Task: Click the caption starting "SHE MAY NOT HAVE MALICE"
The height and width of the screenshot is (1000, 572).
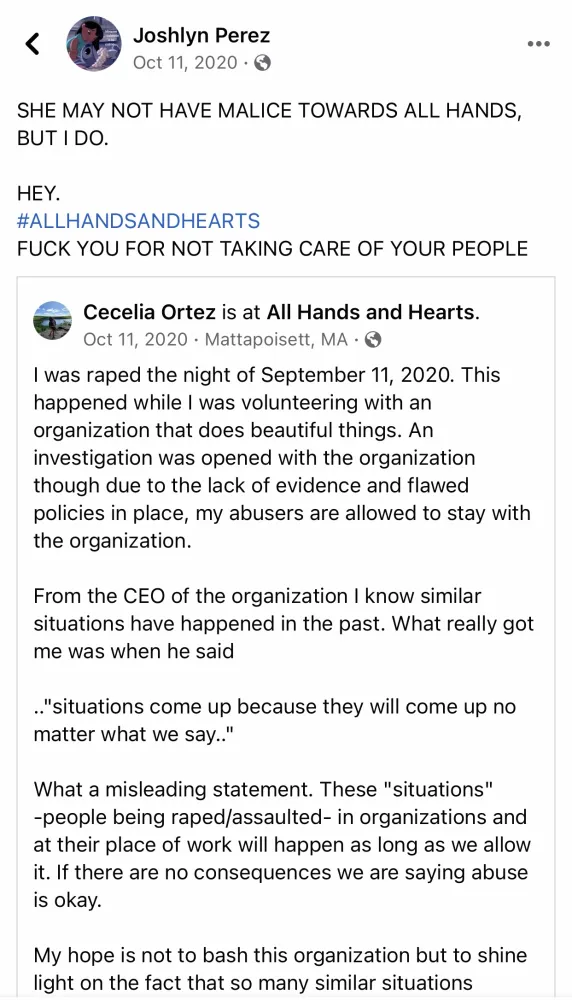Action: click(270, 124)
